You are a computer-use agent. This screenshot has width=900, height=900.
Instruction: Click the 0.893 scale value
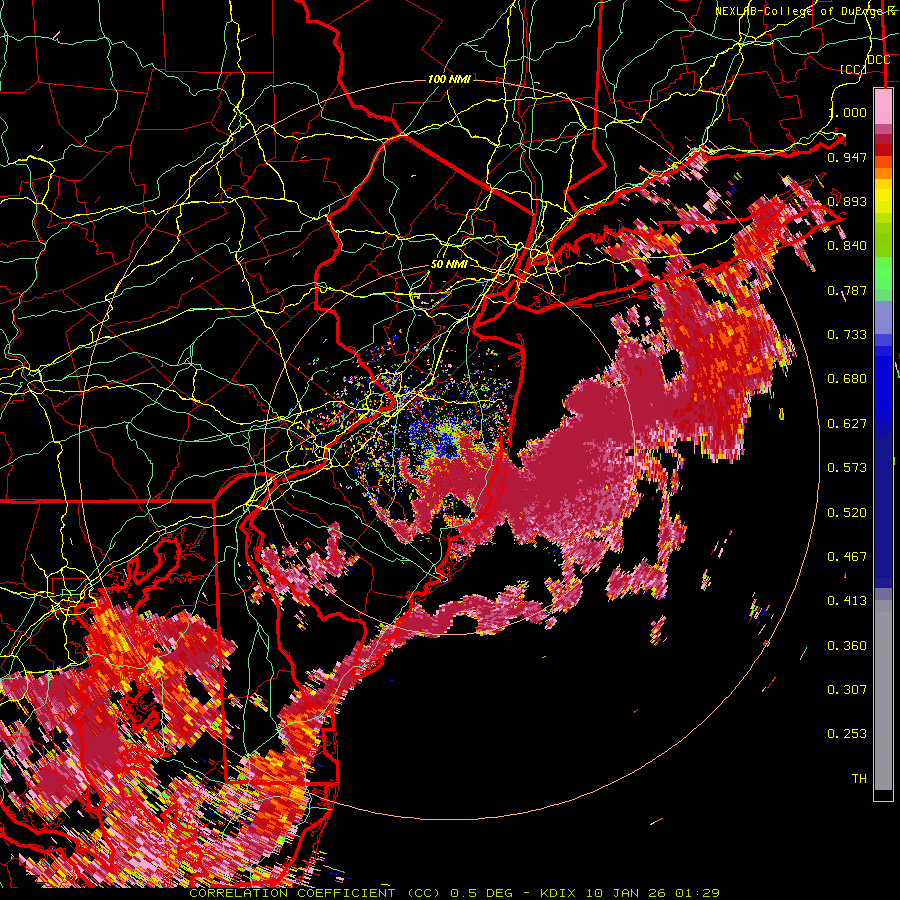847,201
